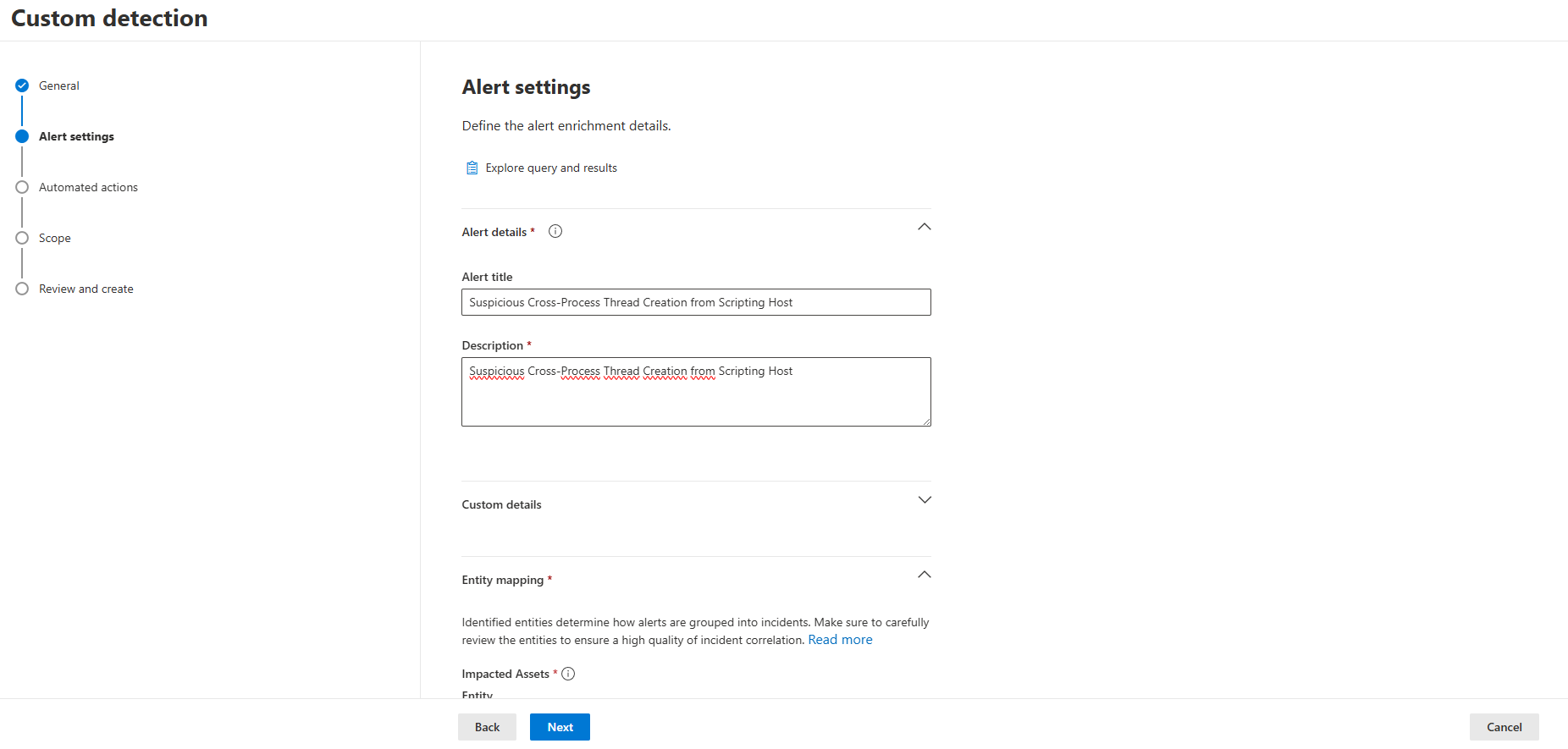Open the Explore query and results link
This screenshot has width=1568, height=749.
(x=551, y=168)
